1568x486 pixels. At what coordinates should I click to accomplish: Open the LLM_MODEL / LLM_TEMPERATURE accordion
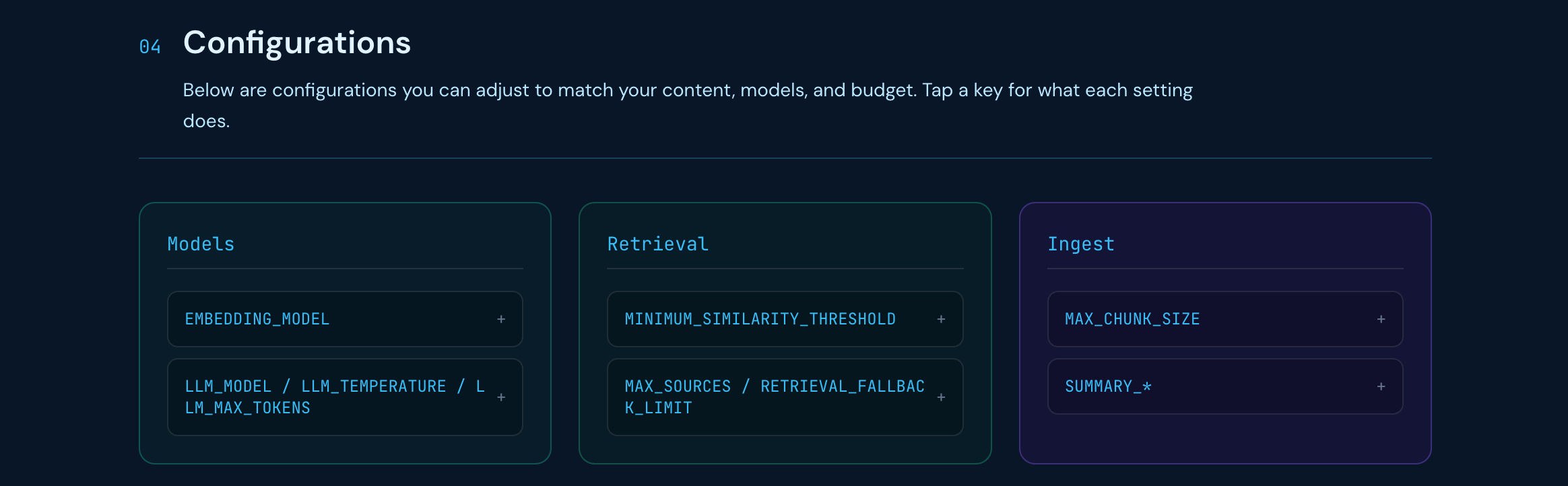[345, 397]
